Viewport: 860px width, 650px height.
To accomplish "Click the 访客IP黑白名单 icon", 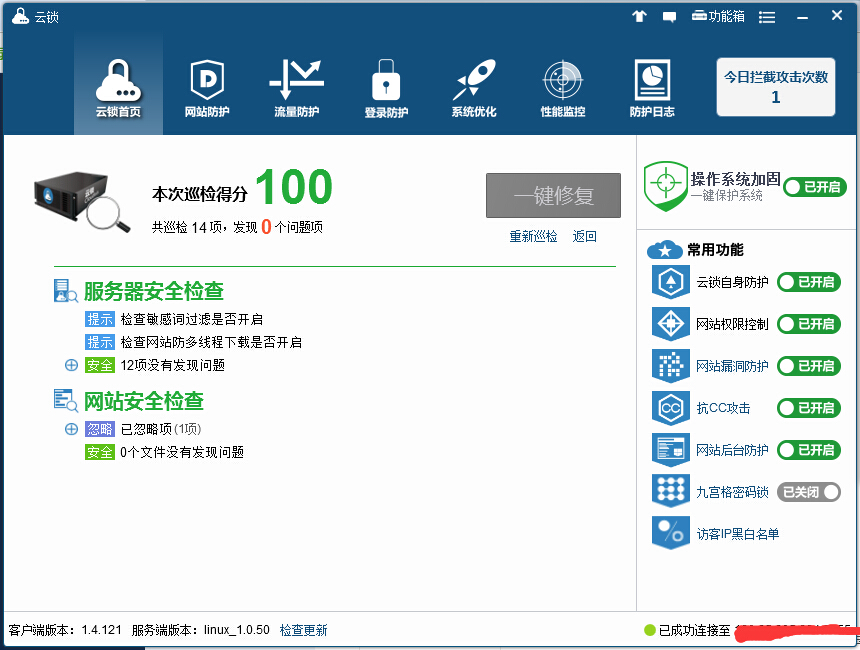I will tap(669, 533).
